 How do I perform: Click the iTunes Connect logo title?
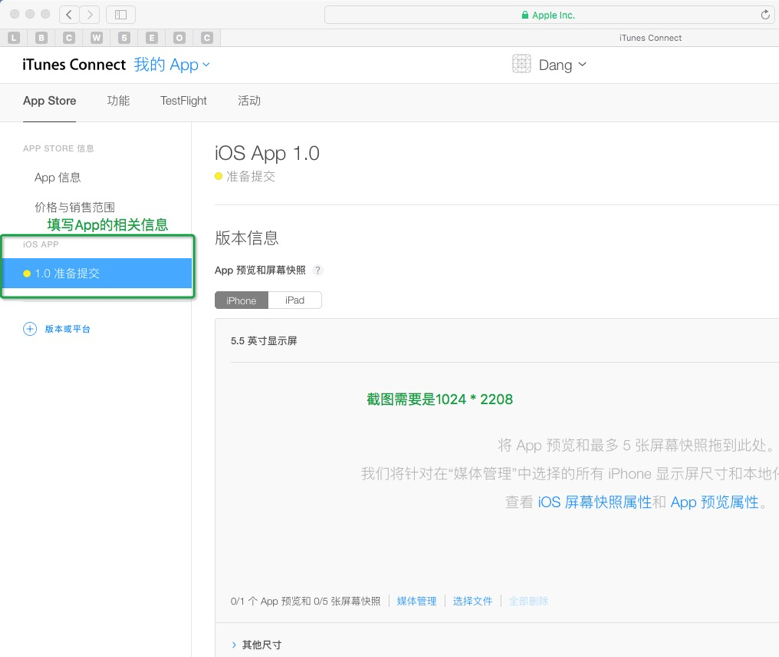click(74, 65)
